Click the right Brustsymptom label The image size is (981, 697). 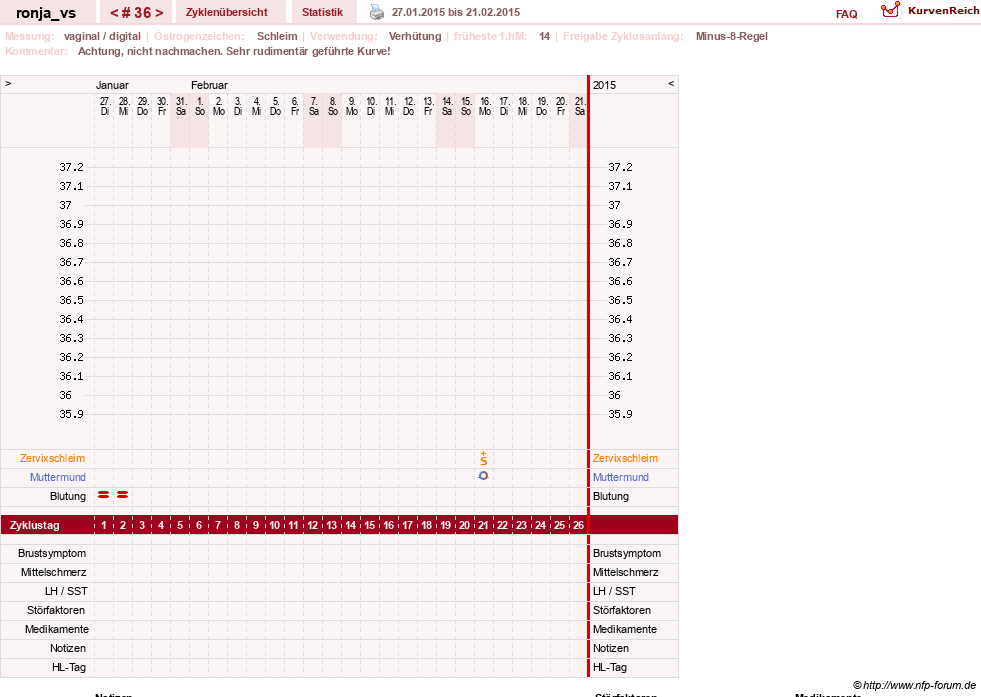pos(627,553)
